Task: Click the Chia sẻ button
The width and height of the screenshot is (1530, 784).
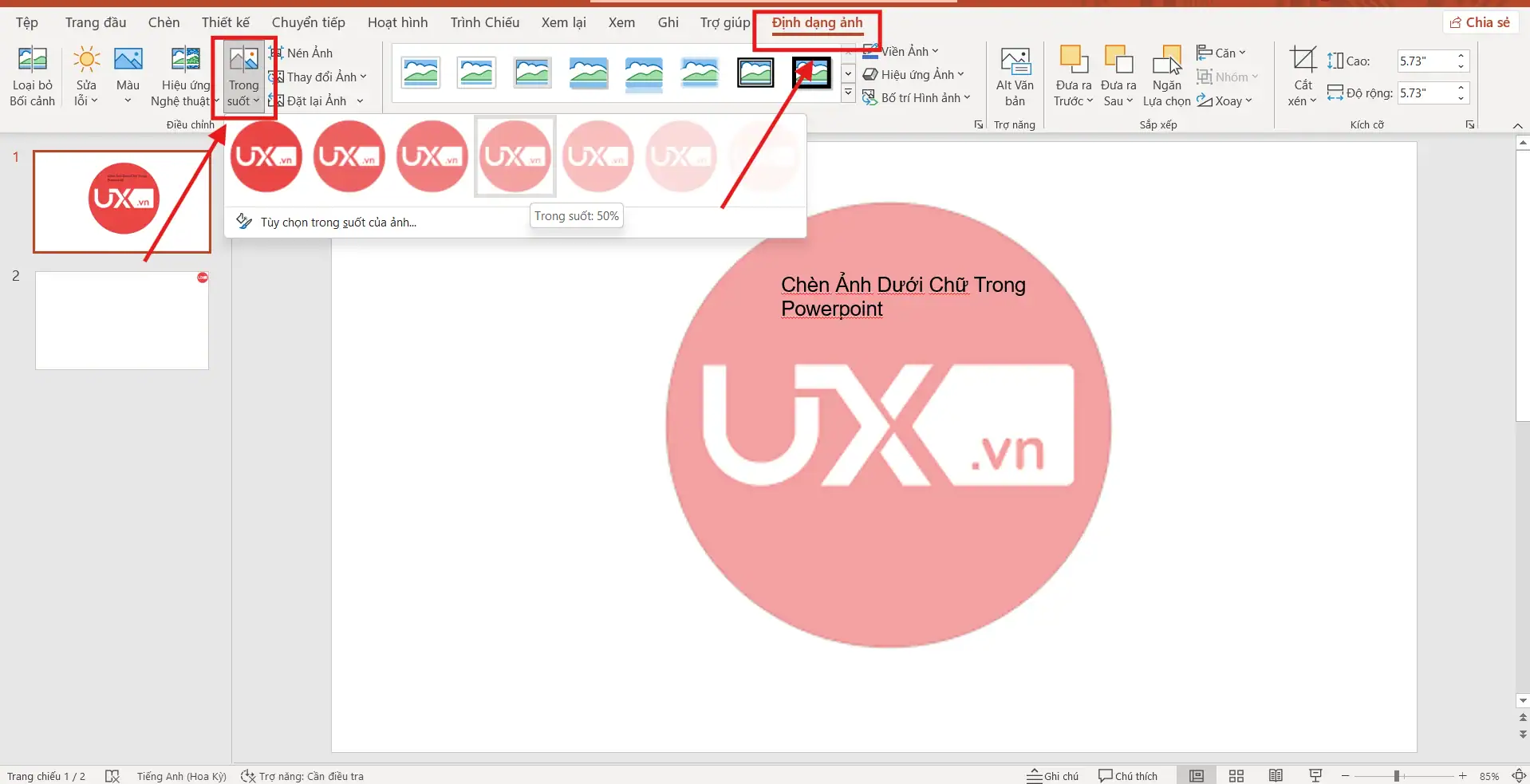Action: [x=1481, y=22]
